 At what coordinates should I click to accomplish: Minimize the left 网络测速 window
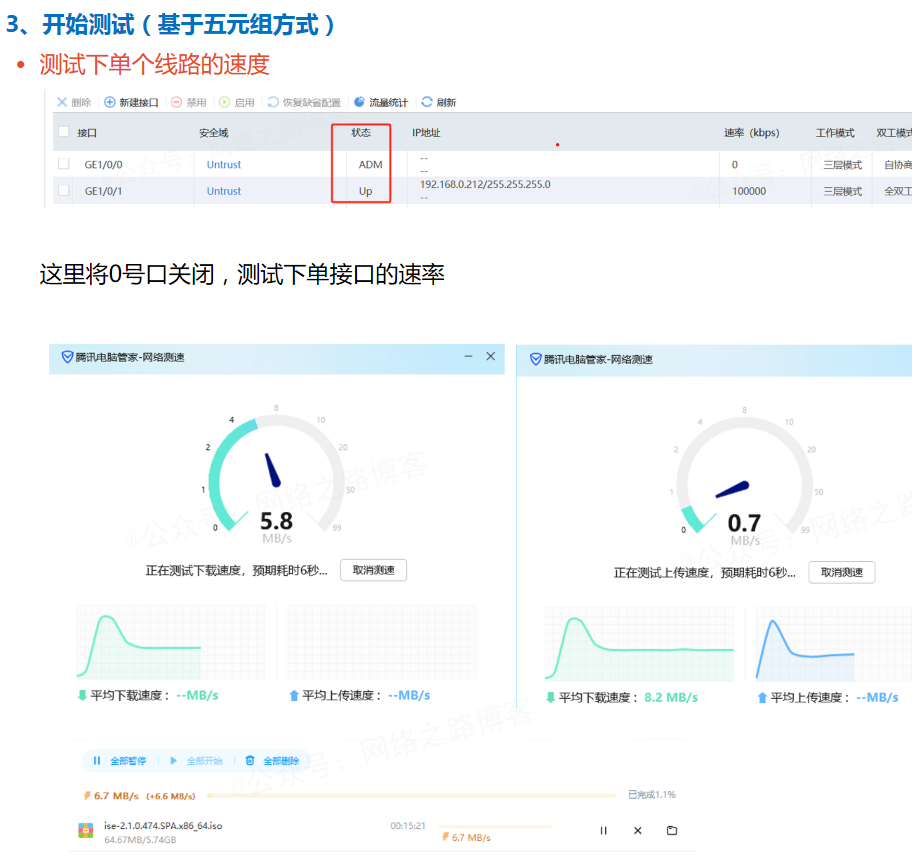pyautogui.click(x=468, y=357)
